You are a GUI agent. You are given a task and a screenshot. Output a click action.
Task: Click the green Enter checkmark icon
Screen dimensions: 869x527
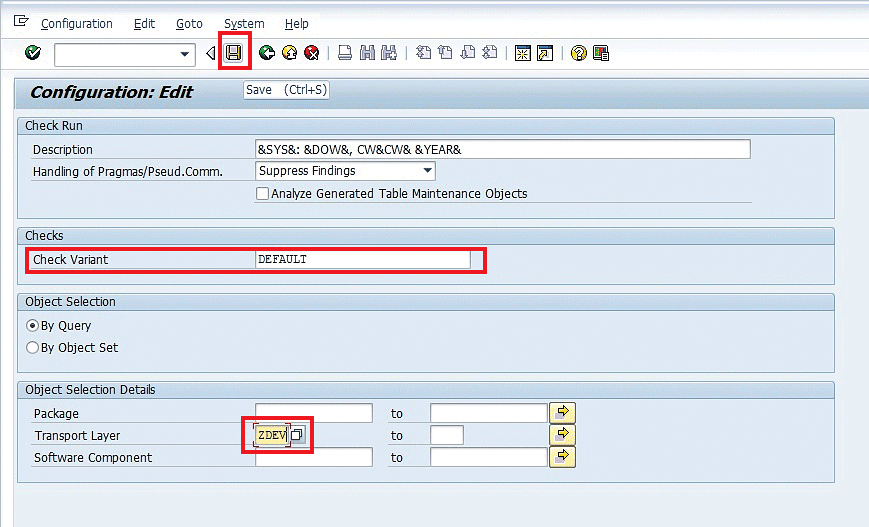point(33,53)
